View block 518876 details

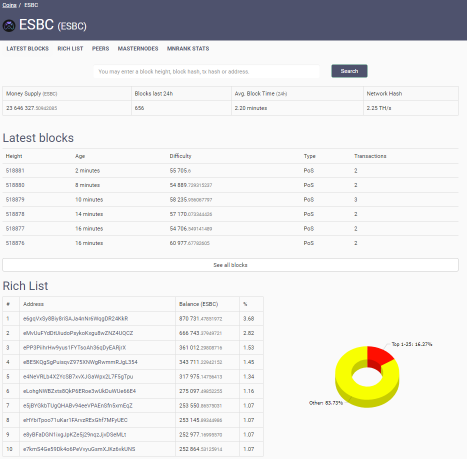coord(15,243)
